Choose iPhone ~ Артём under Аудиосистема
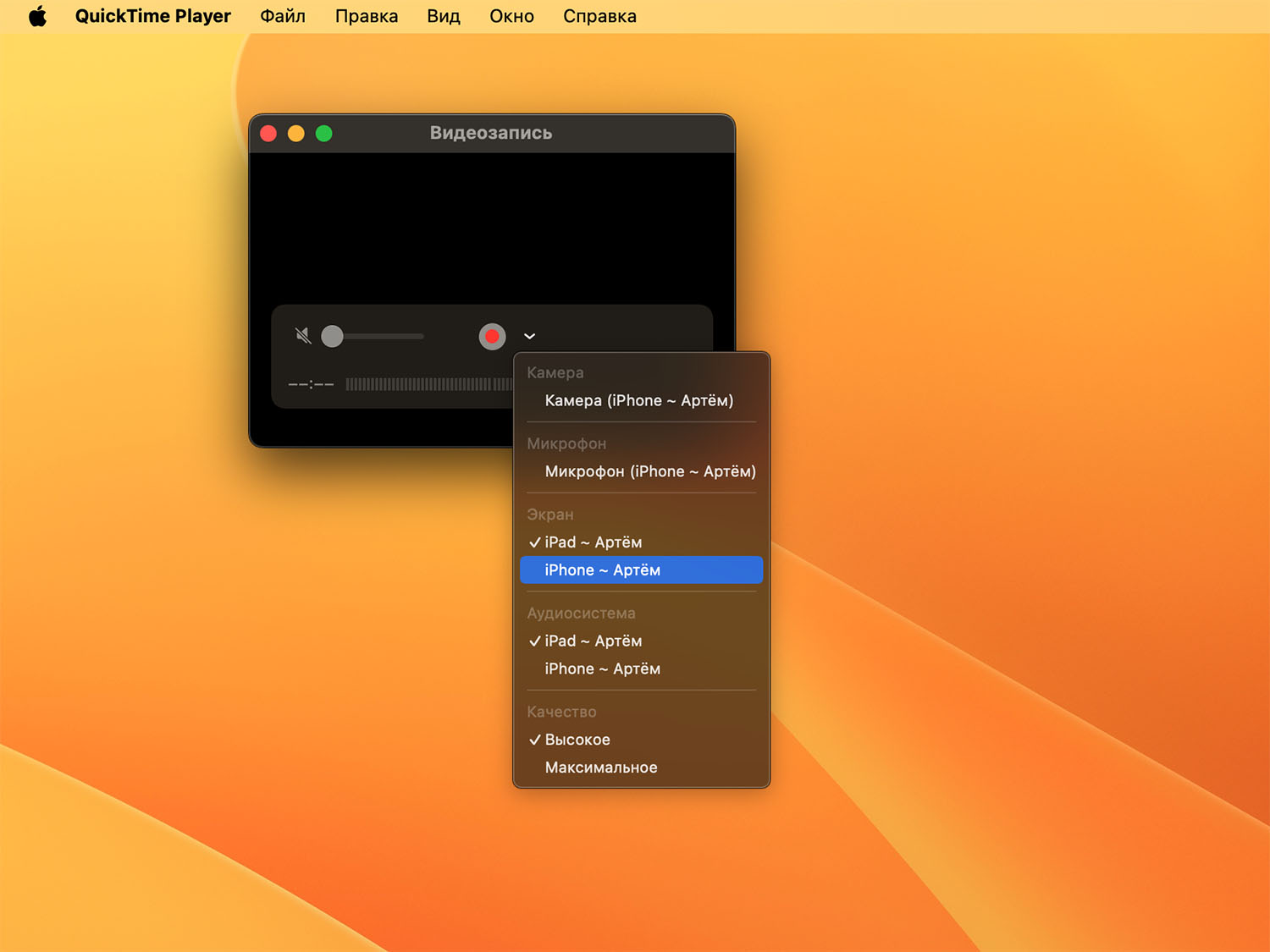1270x952 pixels. pyautogui.click(x=641, y=669)
